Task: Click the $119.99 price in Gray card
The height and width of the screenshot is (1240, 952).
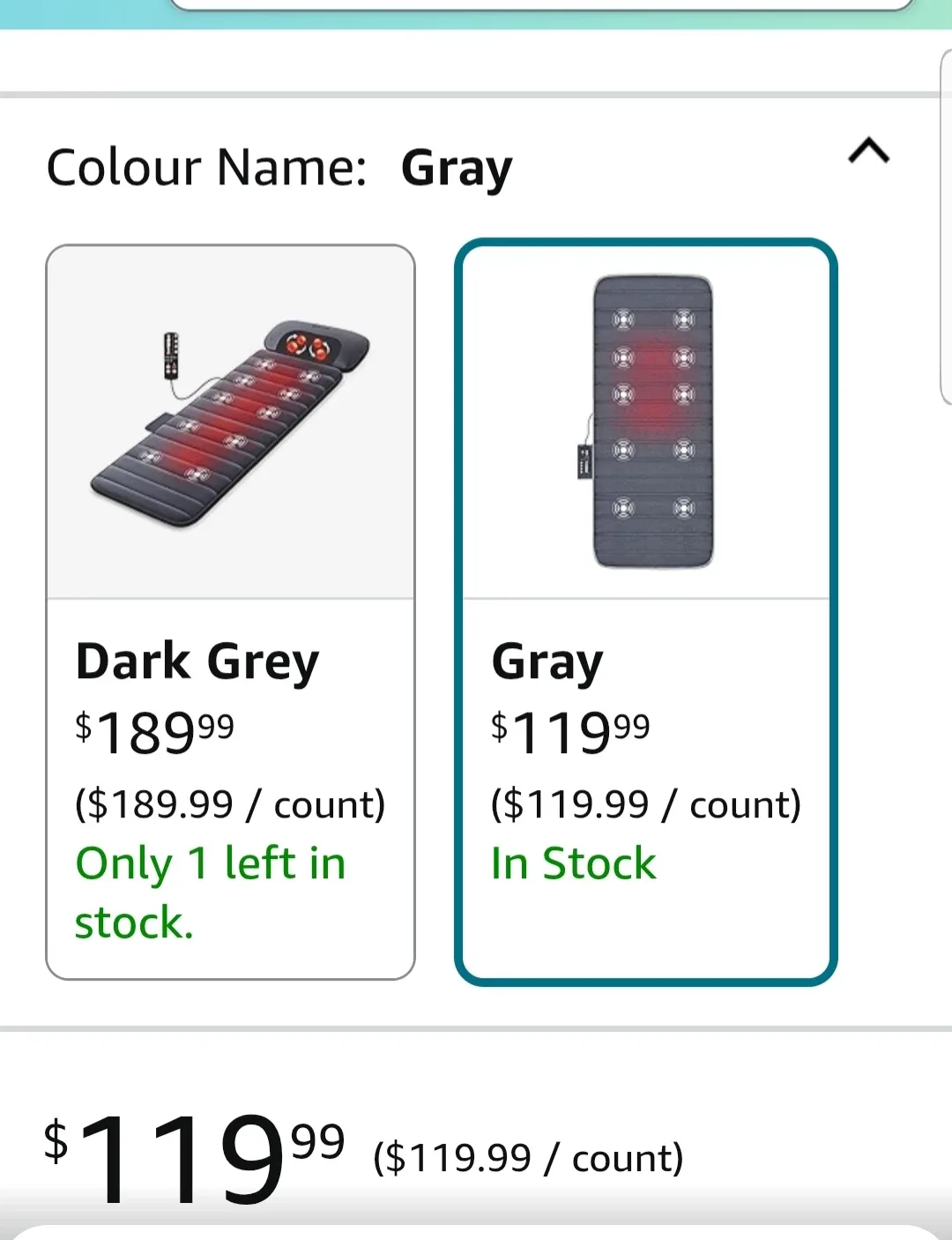Action: [570, 732]
